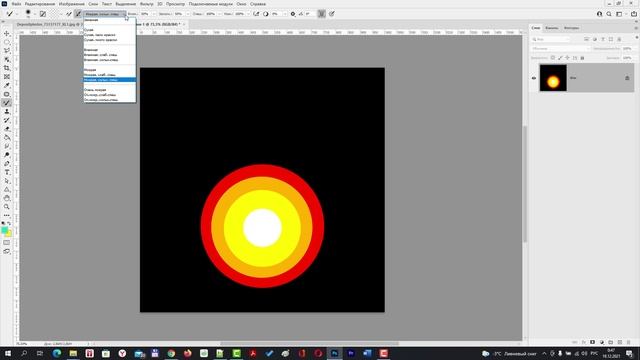Screen dimensions: 640x360
Task: Filter layers by pixel layers icon
Action: click(587, 39)
